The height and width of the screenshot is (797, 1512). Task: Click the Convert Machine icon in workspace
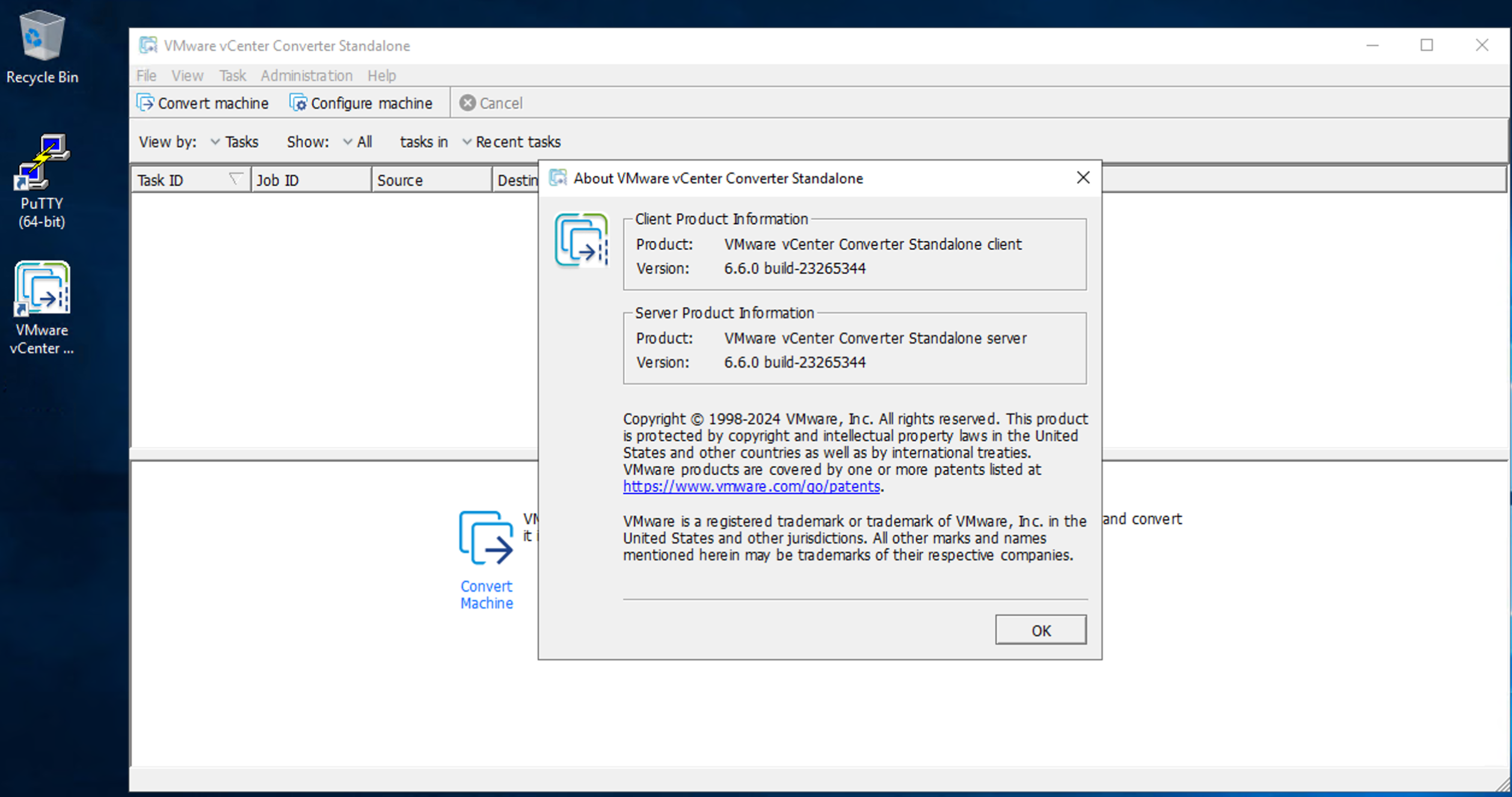pyautogui.click(x=486, y=537)
